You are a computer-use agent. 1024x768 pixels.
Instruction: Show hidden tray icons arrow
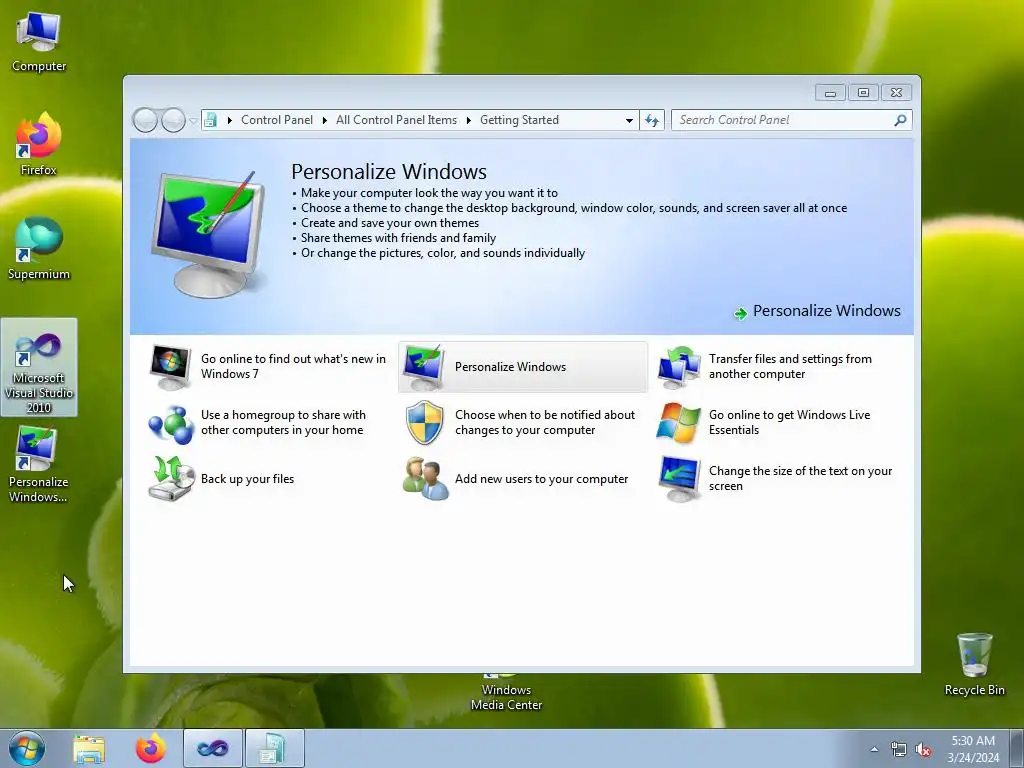click(874, 750)
